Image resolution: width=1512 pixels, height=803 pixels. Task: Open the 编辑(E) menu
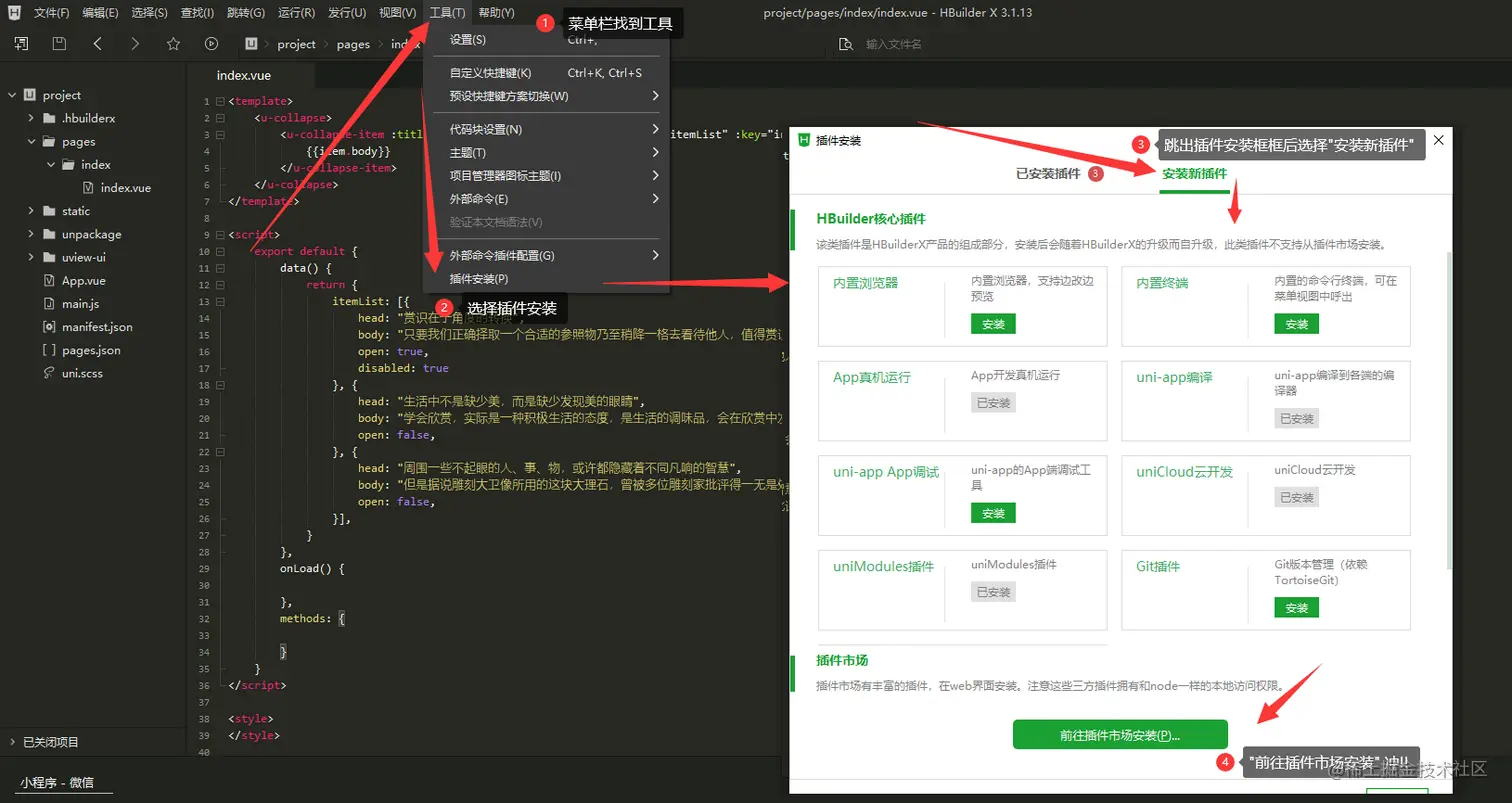point(100,13)
